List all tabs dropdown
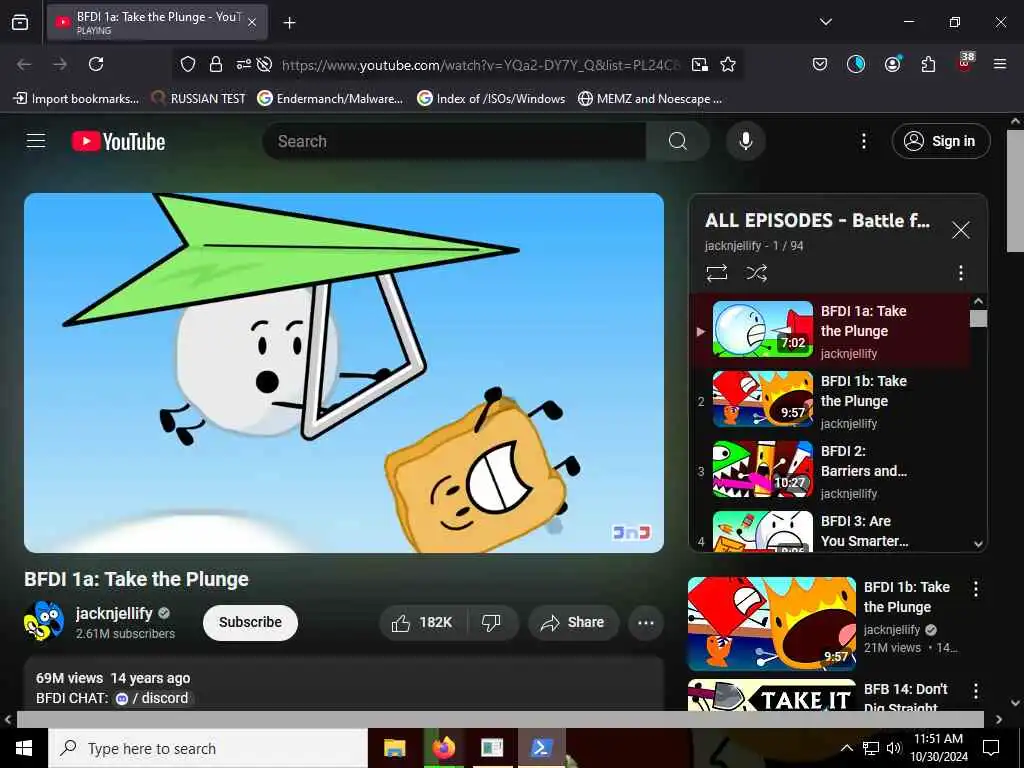The width and height of the screenshot is (1024, 768). point(825,22)
